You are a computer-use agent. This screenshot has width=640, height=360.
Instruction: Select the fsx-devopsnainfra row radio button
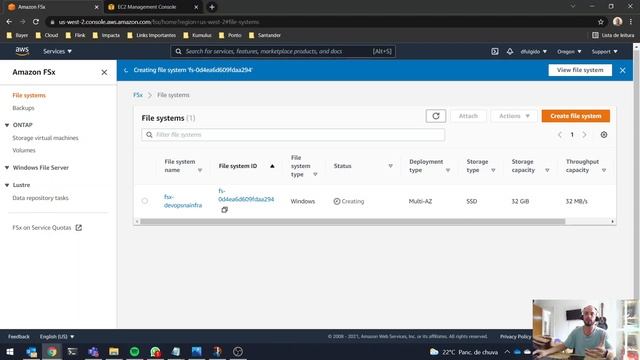coord(144,201)
